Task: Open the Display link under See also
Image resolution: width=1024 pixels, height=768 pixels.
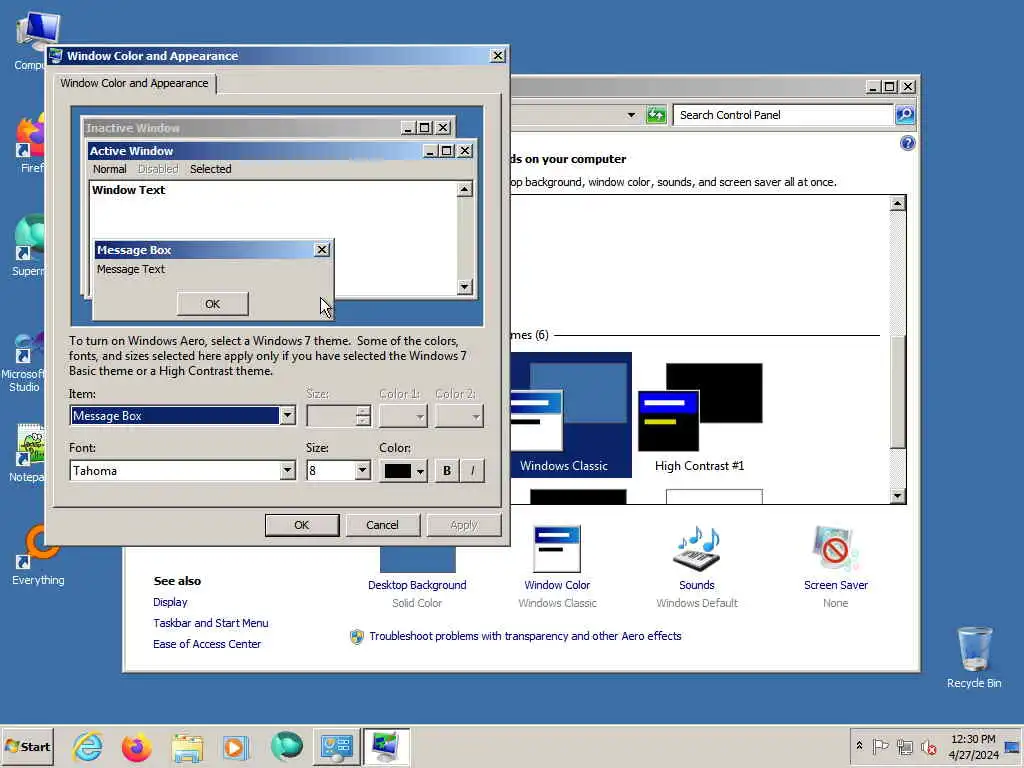Action: [x=170, y=602]
